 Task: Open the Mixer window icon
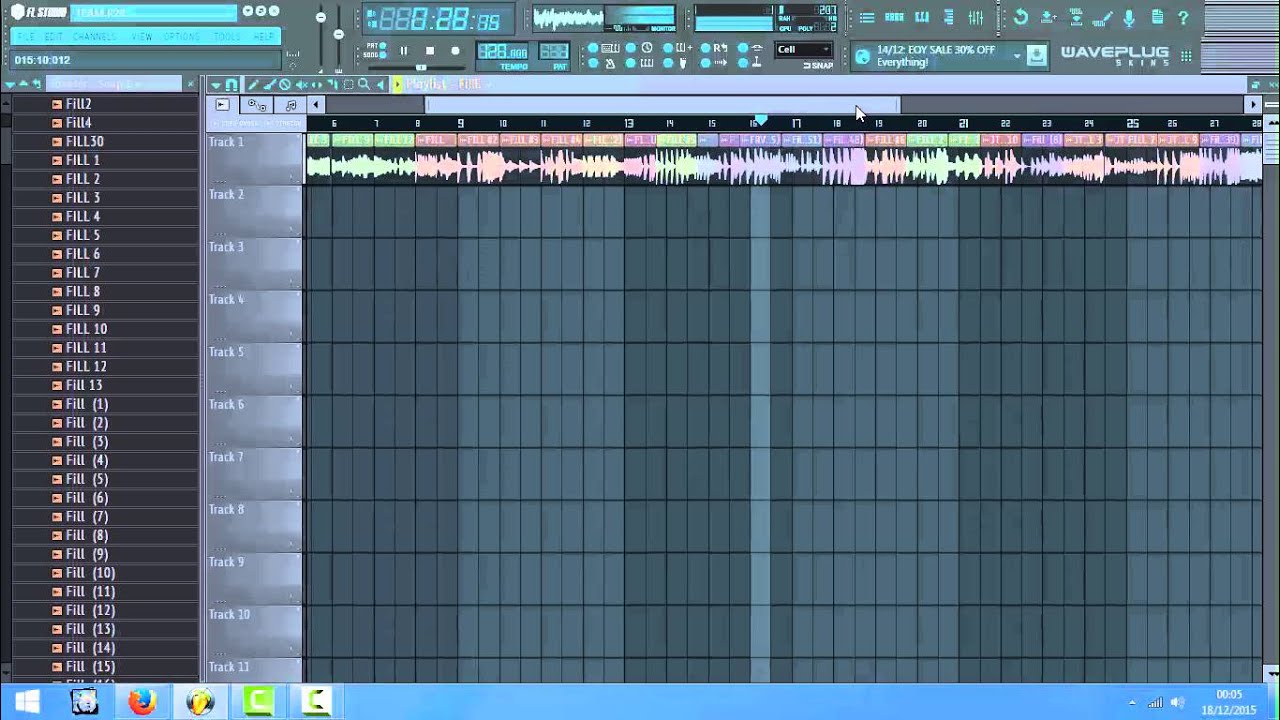pyautogui.click(x=976, y=17)
